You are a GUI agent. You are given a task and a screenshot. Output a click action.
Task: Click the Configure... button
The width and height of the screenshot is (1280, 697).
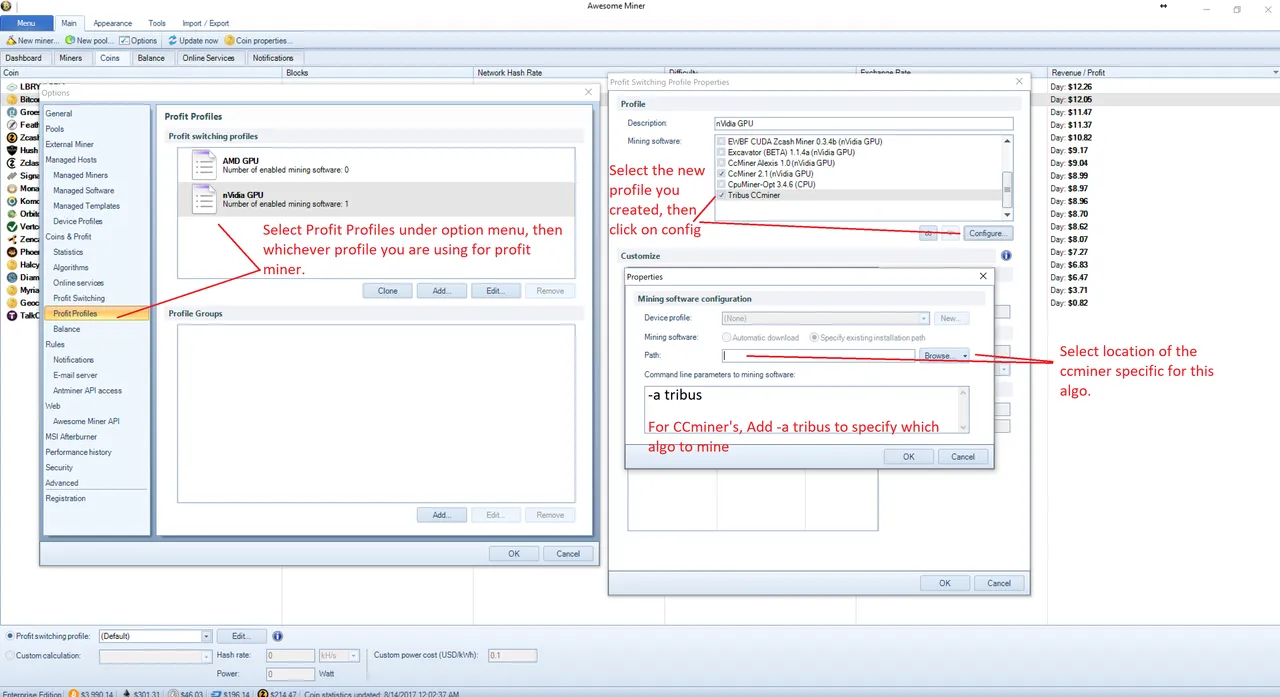pos(989,233)
